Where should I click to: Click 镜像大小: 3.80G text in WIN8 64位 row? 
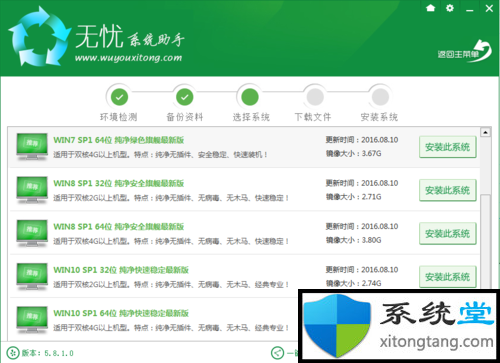(x=353, y=240)
